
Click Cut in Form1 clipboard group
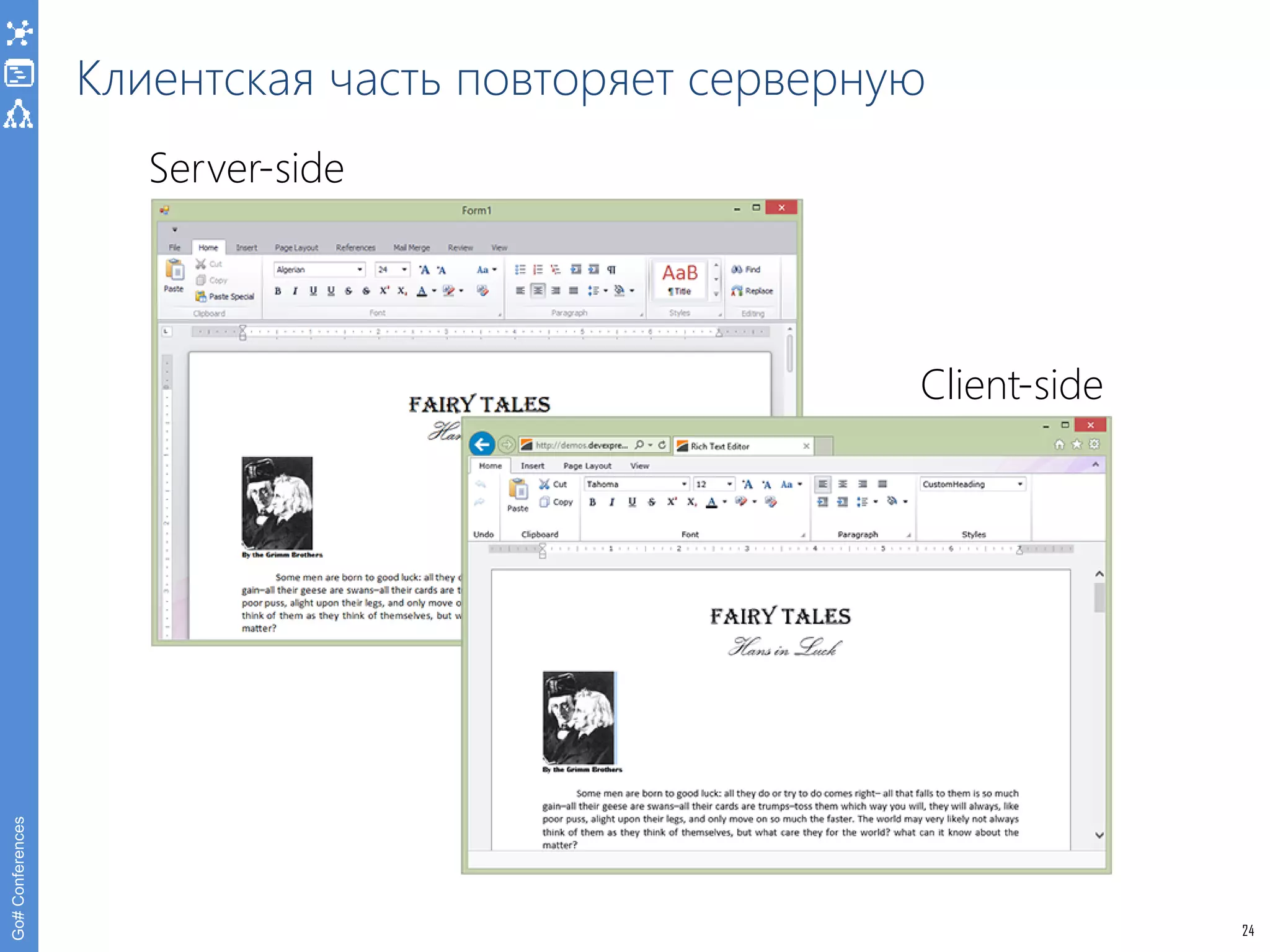click(x=209, y=264)
